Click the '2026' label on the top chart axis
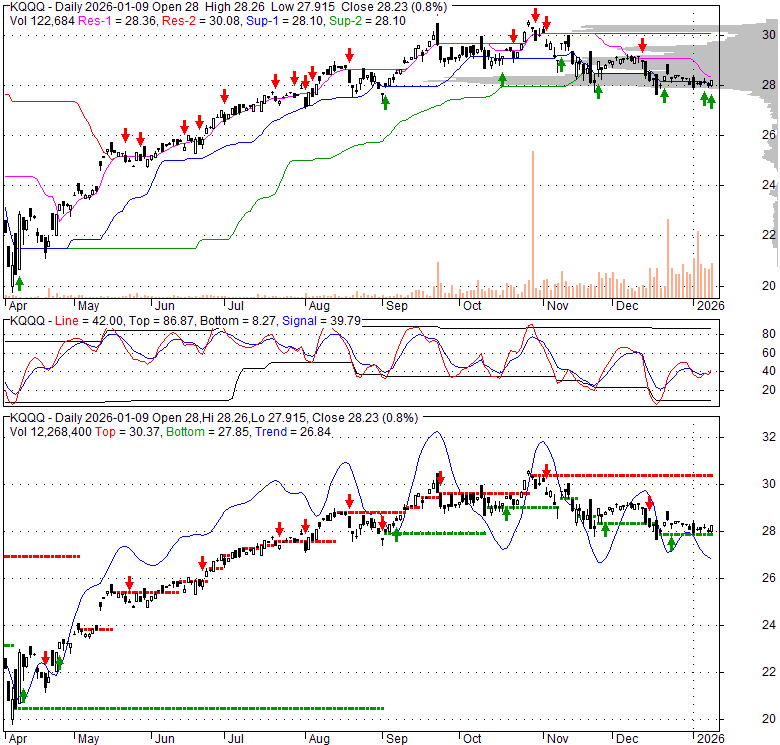The image size is (780, 745). 710,305
